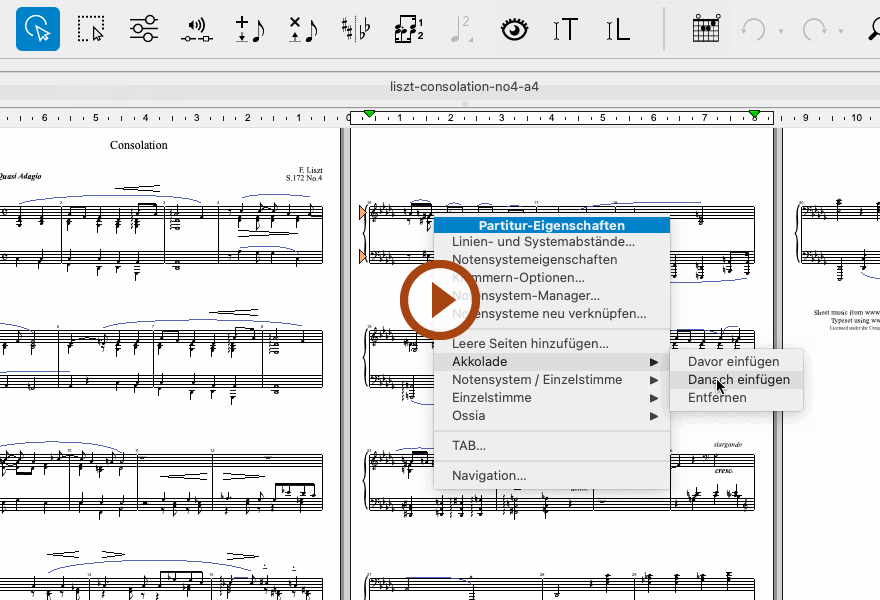Click the guitar chord diagram icon
The image size is (880, 600).
tap(706, 29)
